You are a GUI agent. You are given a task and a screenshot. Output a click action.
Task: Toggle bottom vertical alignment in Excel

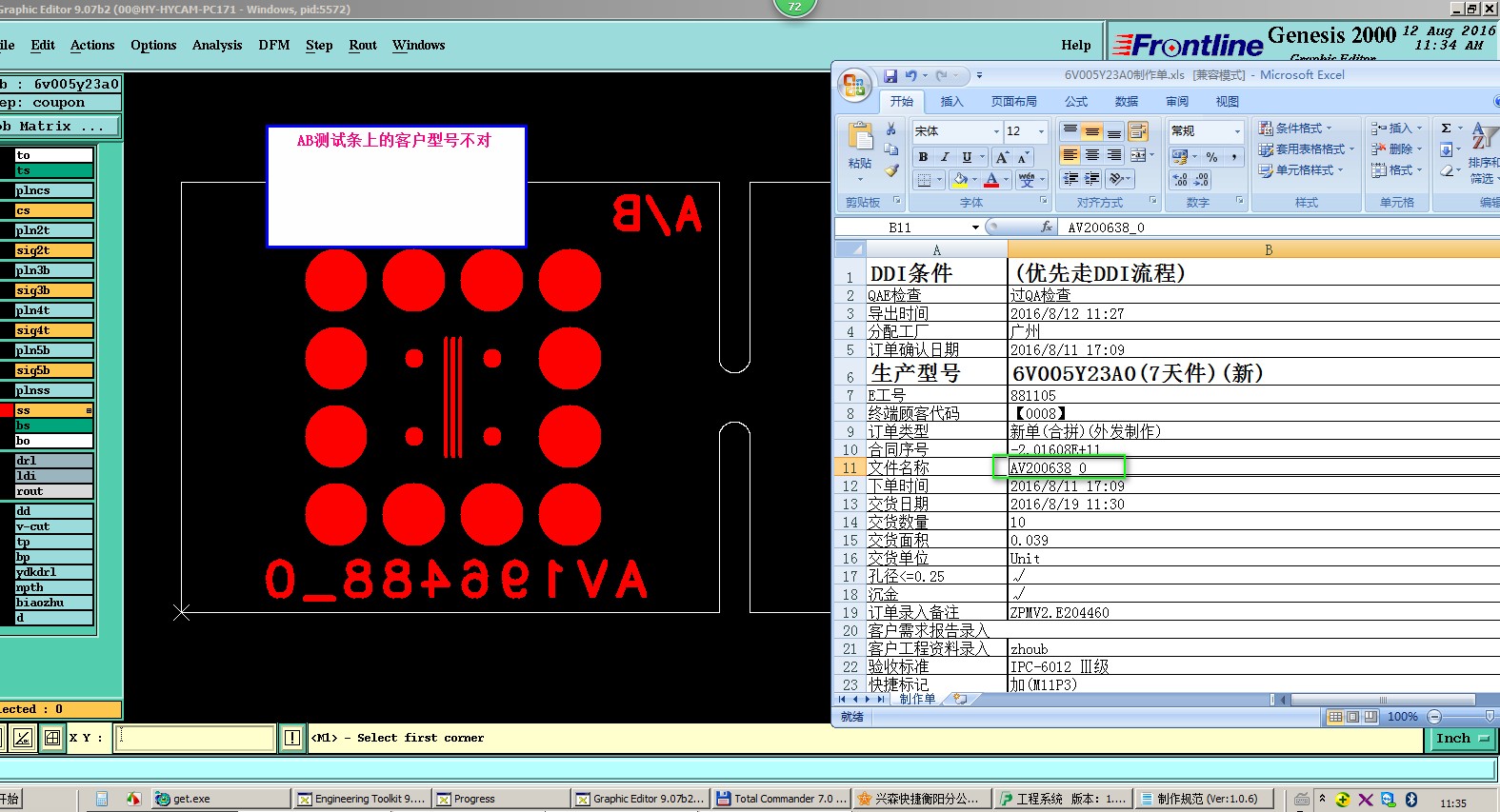pos(1114,130)
